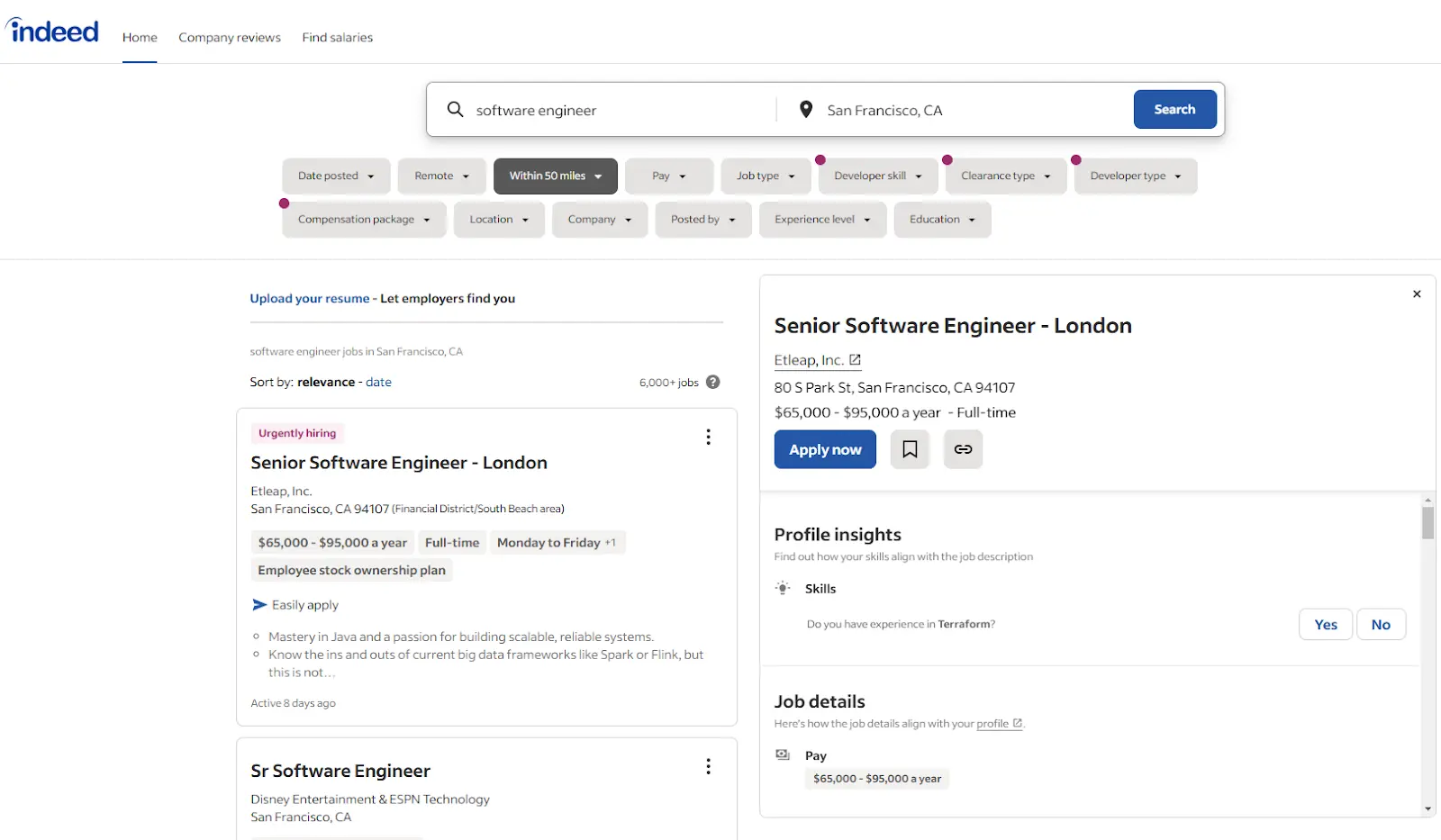Image resolution: width=1441 pixels, height=840 pixels.
Task: Click the Monday to Friday +1 tag
Action: point(557,542)
